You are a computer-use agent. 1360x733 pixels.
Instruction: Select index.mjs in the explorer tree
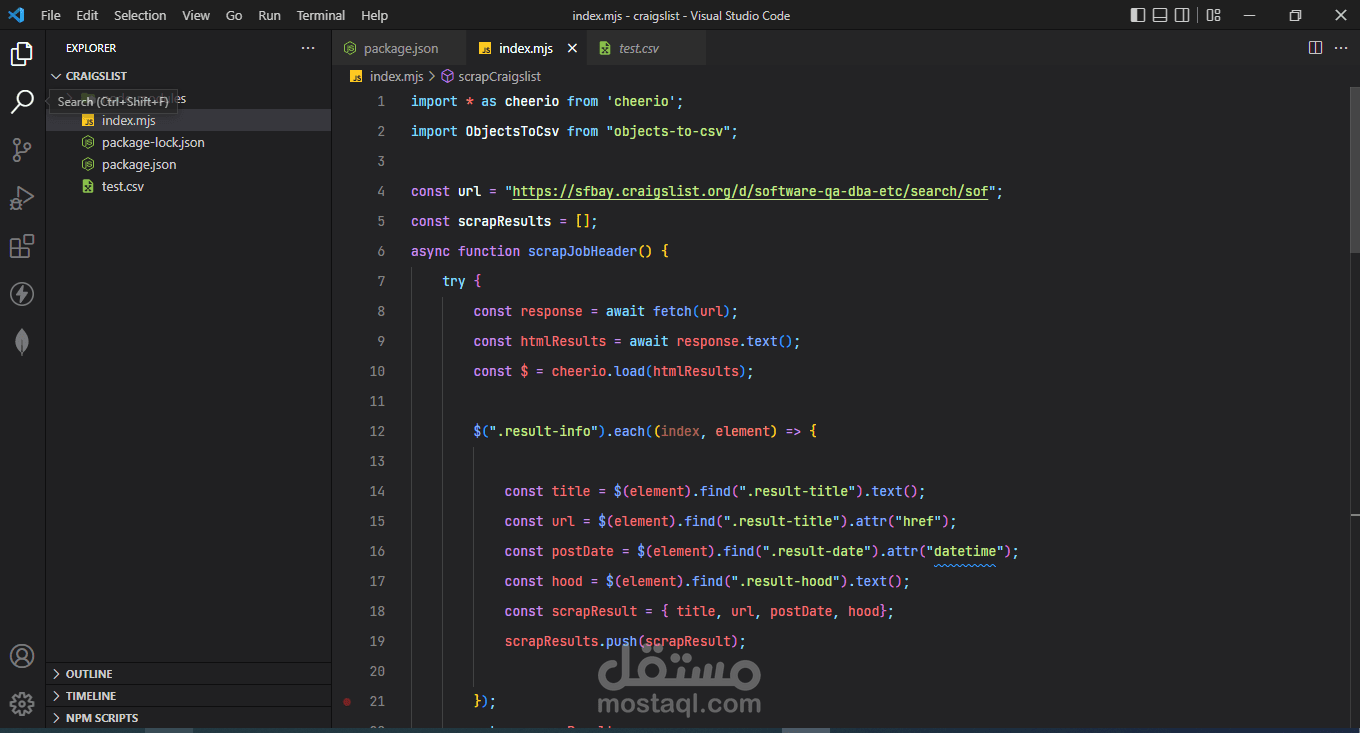tap(188, 120)
